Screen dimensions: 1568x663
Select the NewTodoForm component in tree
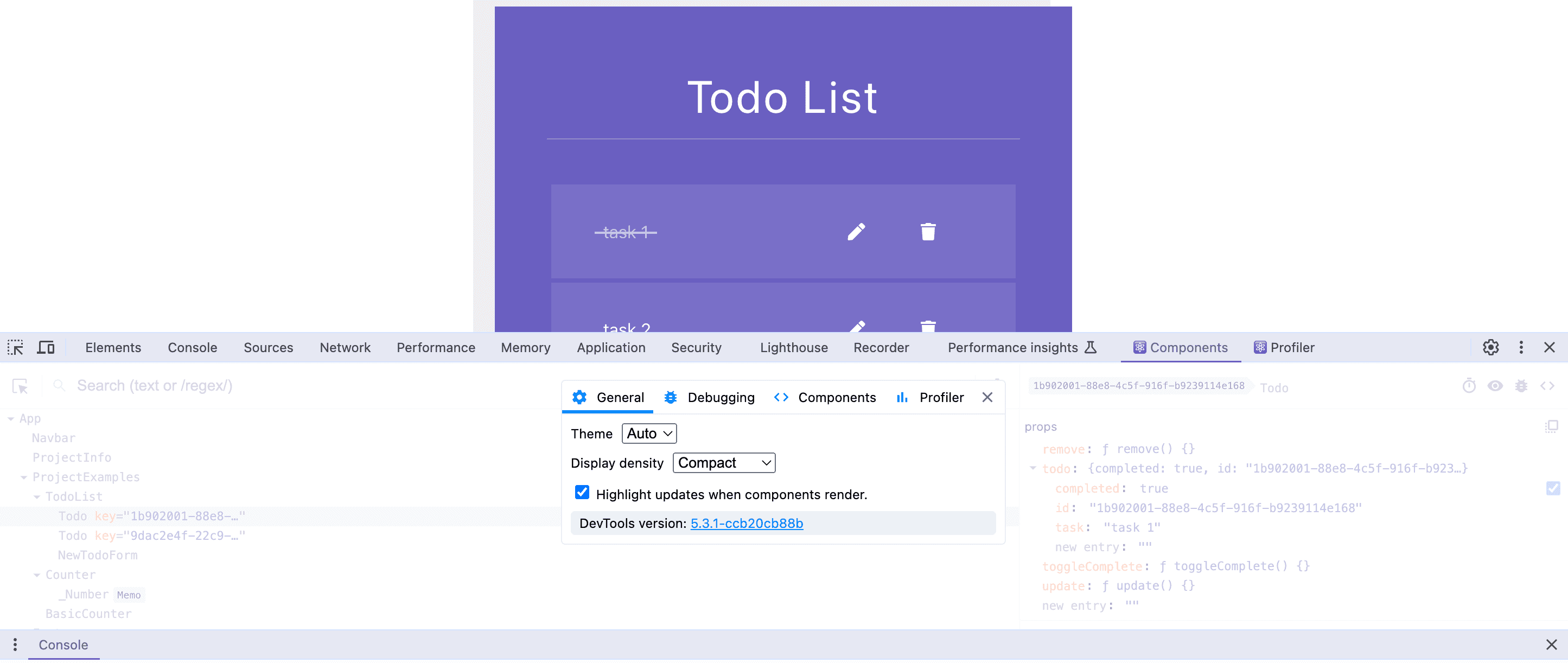click(x=98, y=555)
